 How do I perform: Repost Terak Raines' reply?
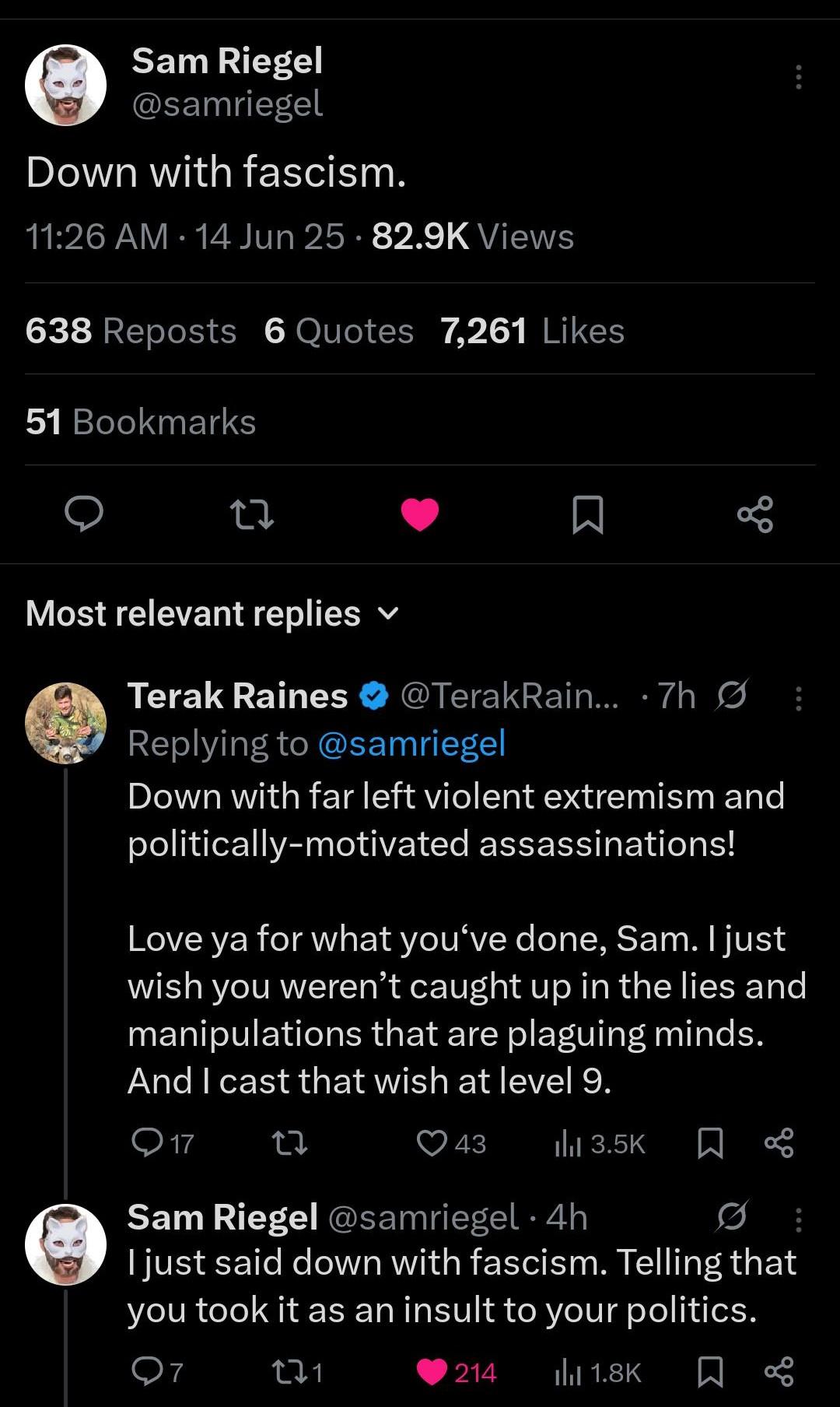tap(289, 1143)
